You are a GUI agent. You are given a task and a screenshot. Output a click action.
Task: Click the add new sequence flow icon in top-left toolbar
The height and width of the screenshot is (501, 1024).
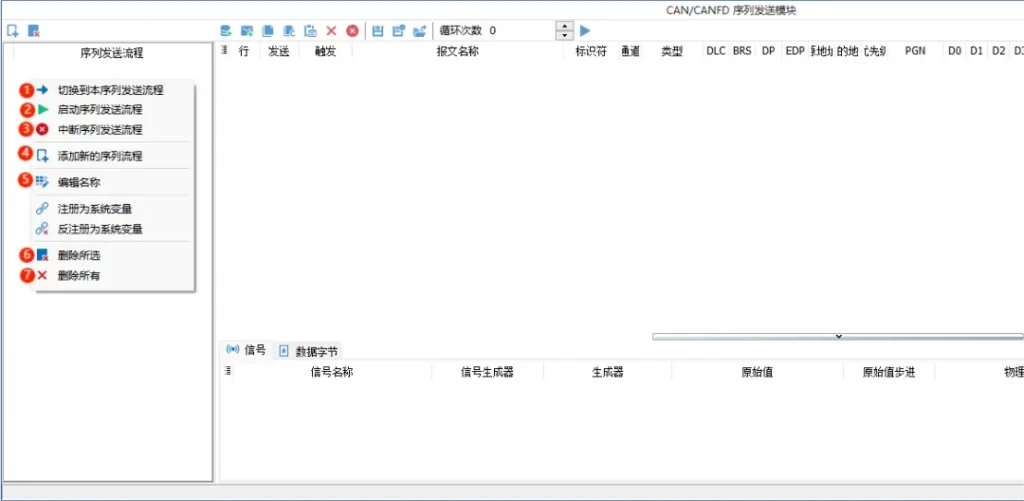pos(13,31)
